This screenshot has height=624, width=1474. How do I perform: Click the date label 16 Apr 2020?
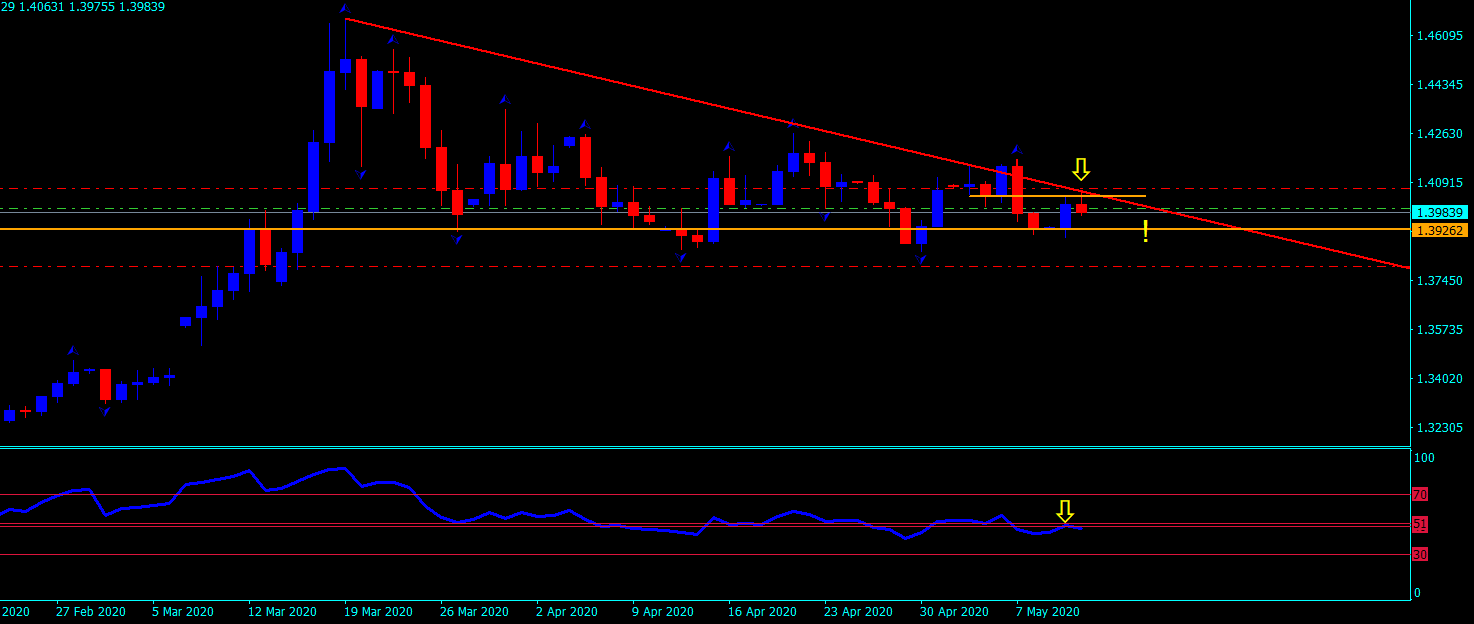[x=763, y=611]
